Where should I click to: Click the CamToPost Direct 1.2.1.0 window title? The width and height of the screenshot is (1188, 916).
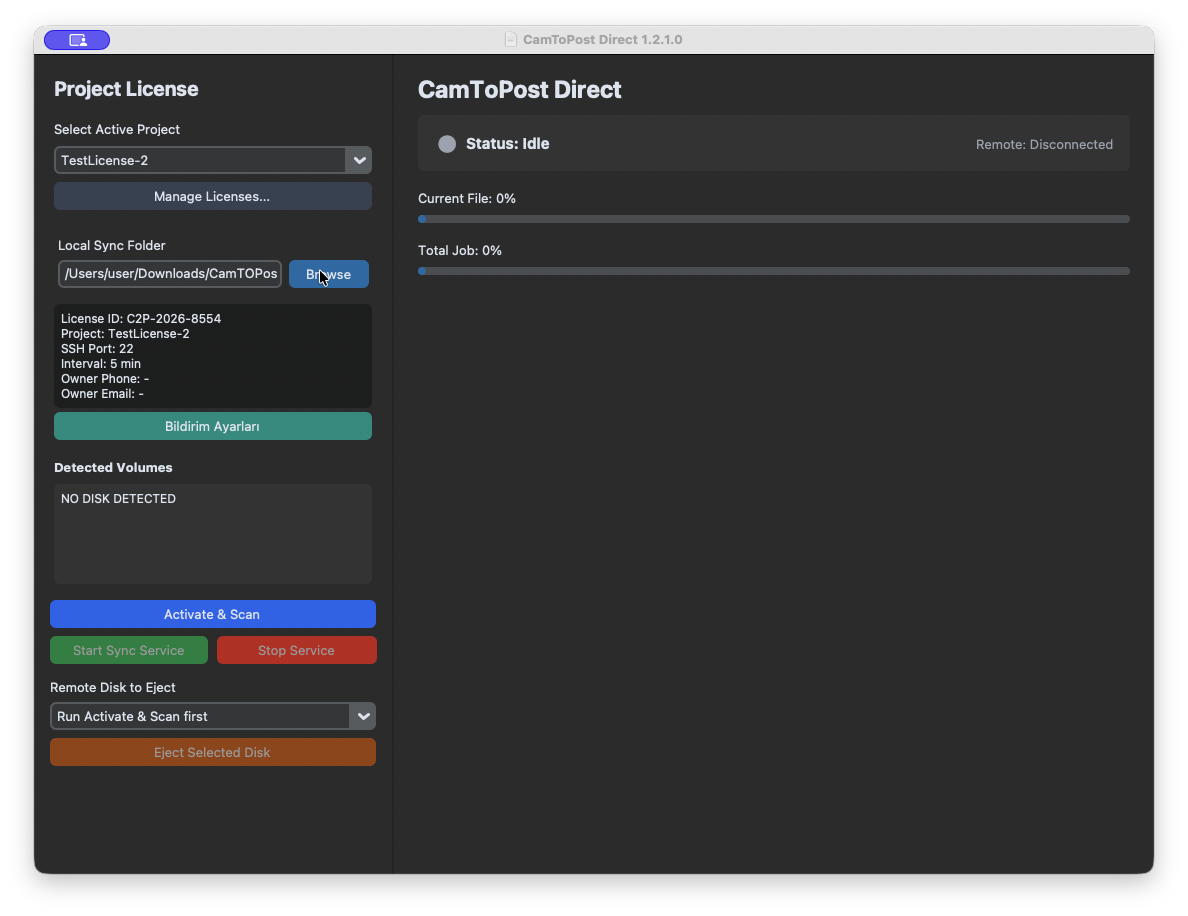[x=602, y=39]
